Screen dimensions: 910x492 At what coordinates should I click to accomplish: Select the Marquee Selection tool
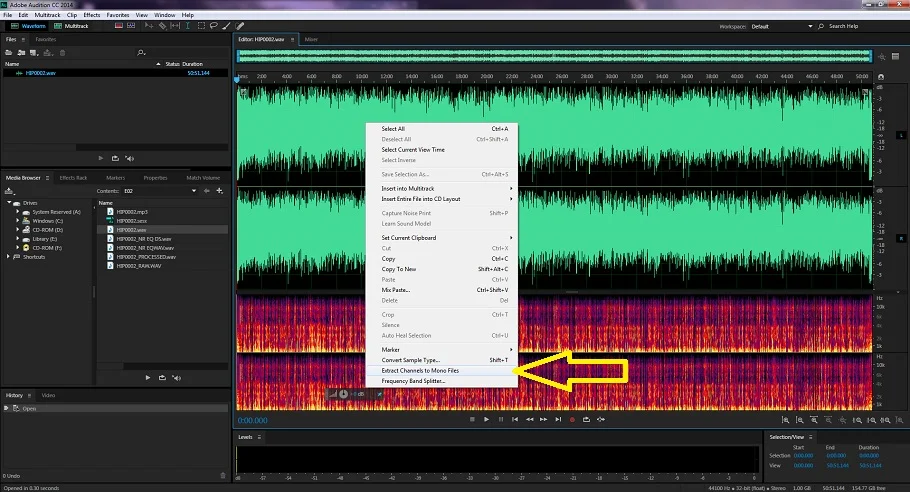(x=201, y=26)
